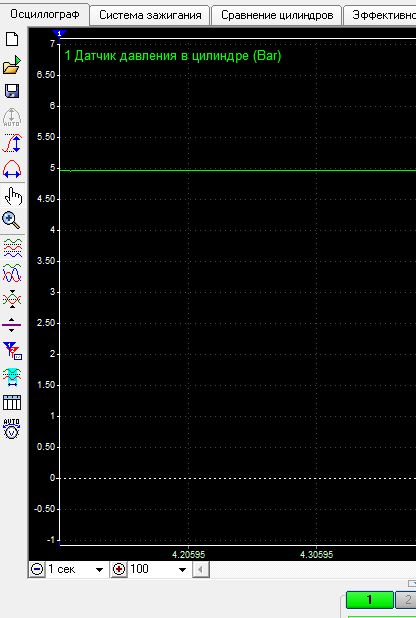Toggle channel 1 green button
Screen dimensions: 416x618
(x=369, y=599)
